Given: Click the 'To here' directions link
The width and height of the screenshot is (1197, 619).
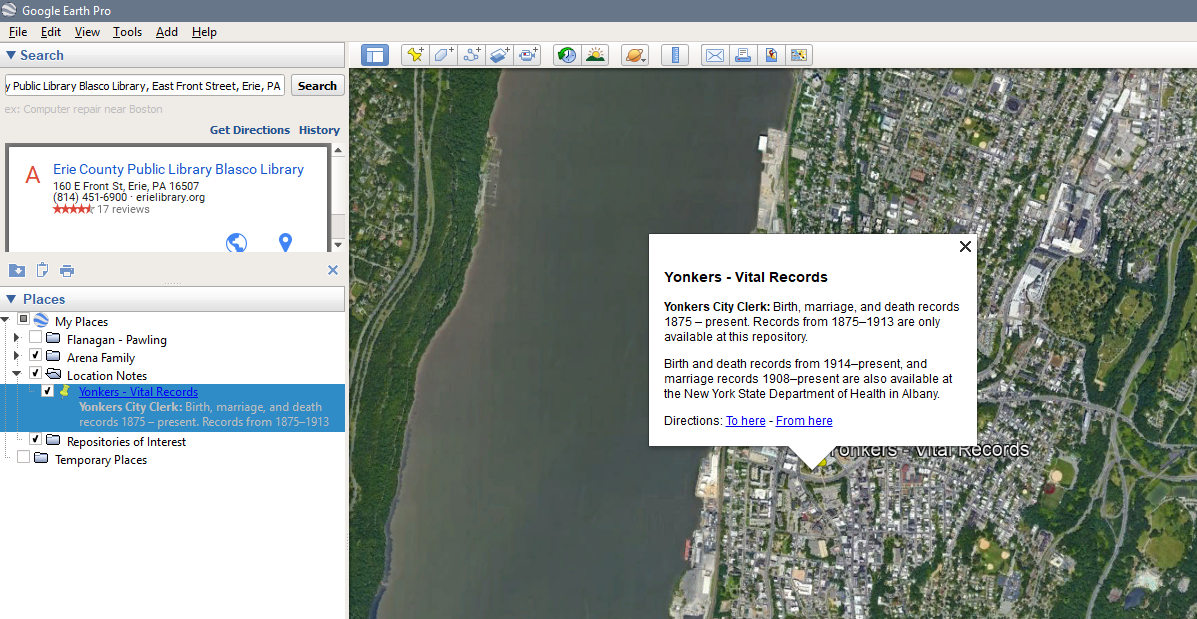Looking at the screenshot, I should tap(745, 421).
